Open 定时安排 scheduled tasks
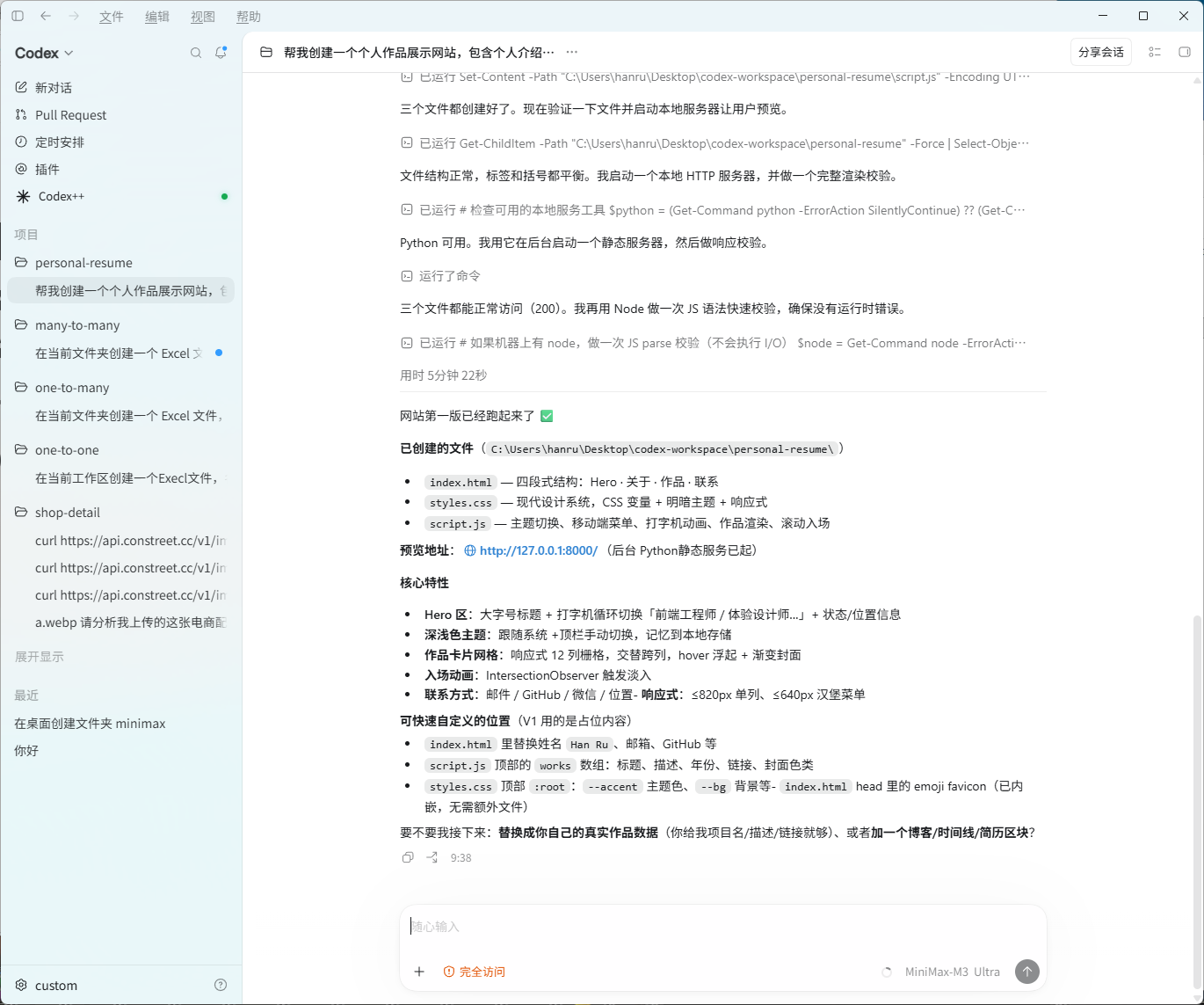Viewport: 1204px width, 1005px height. (120, 142)
